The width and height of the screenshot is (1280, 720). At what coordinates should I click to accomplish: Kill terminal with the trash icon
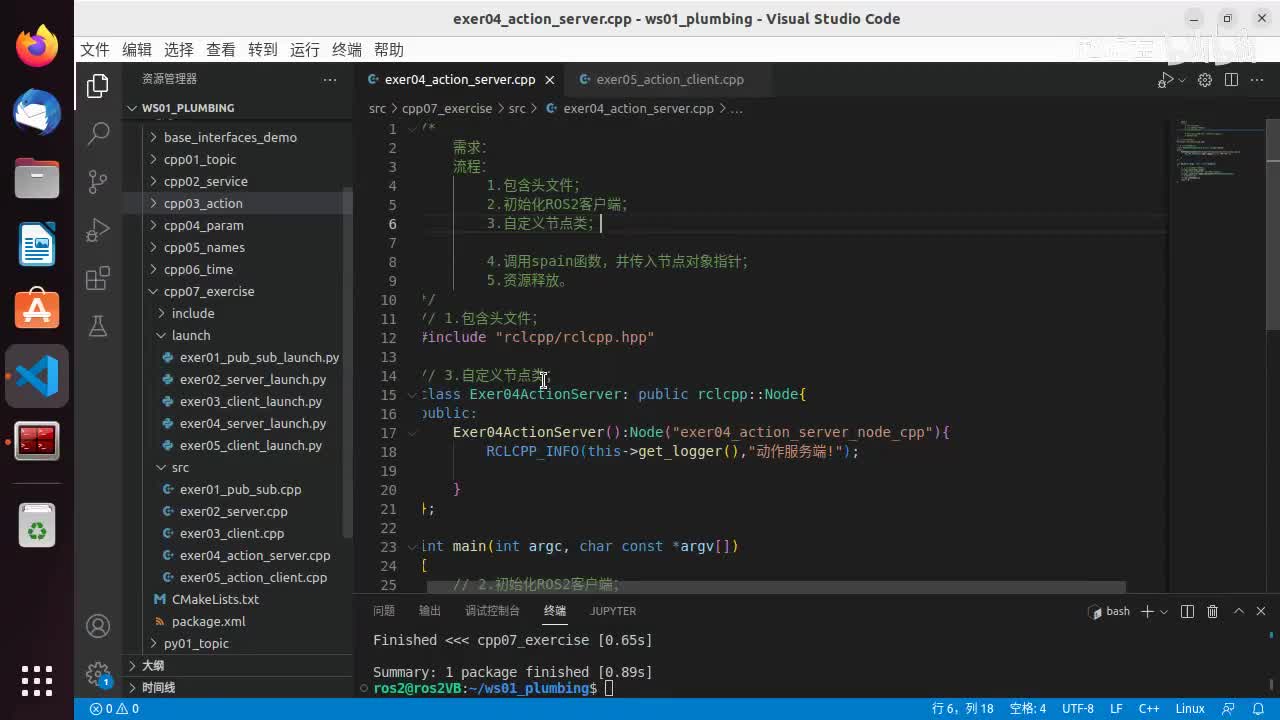click(x=1212, y=611)
